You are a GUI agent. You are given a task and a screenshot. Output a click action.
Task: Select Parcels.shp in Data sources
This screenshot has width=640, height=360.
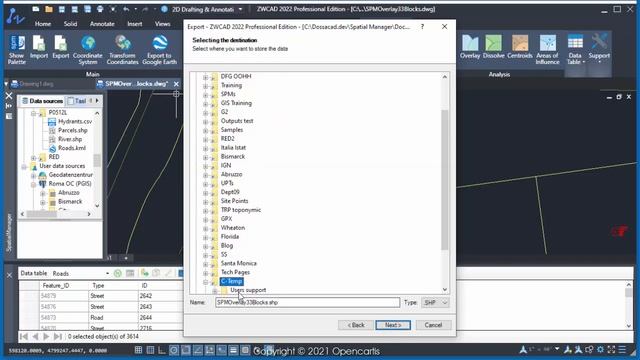pos(73,131)
